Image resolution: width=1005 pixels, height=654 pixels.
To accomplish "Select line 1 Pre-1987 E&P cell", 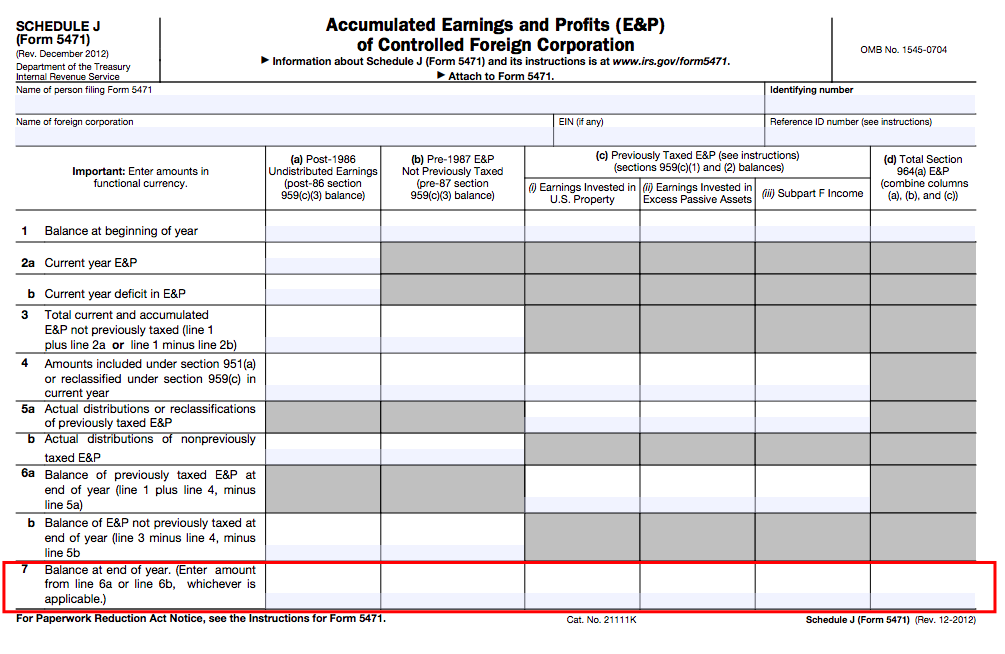I will pyautogui.click(x=453, y=233).
